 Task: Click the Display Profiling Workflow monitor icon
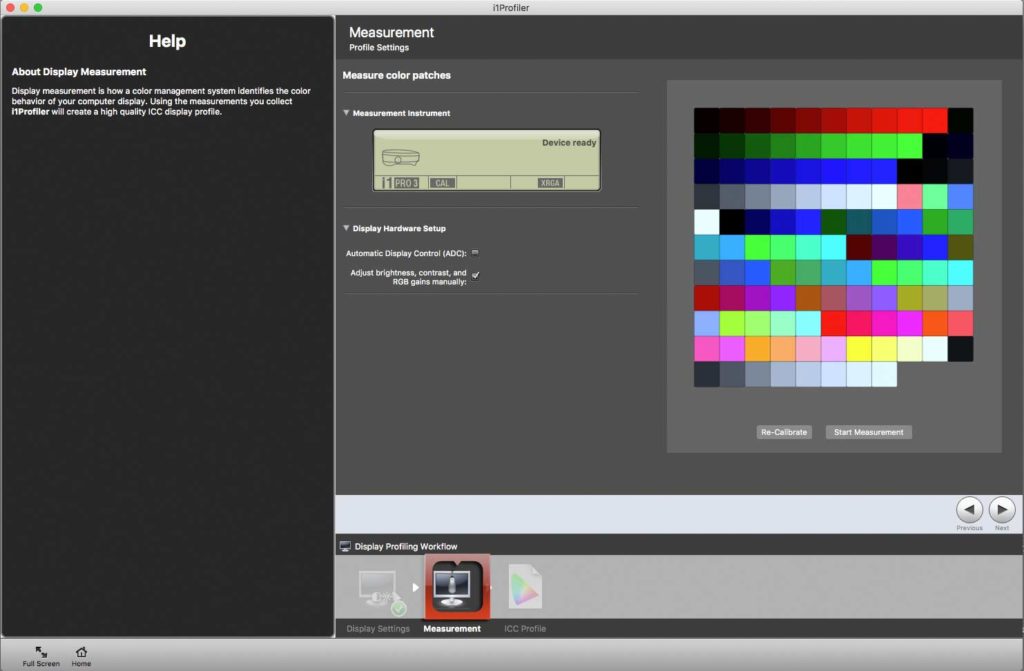coord(345,546)
